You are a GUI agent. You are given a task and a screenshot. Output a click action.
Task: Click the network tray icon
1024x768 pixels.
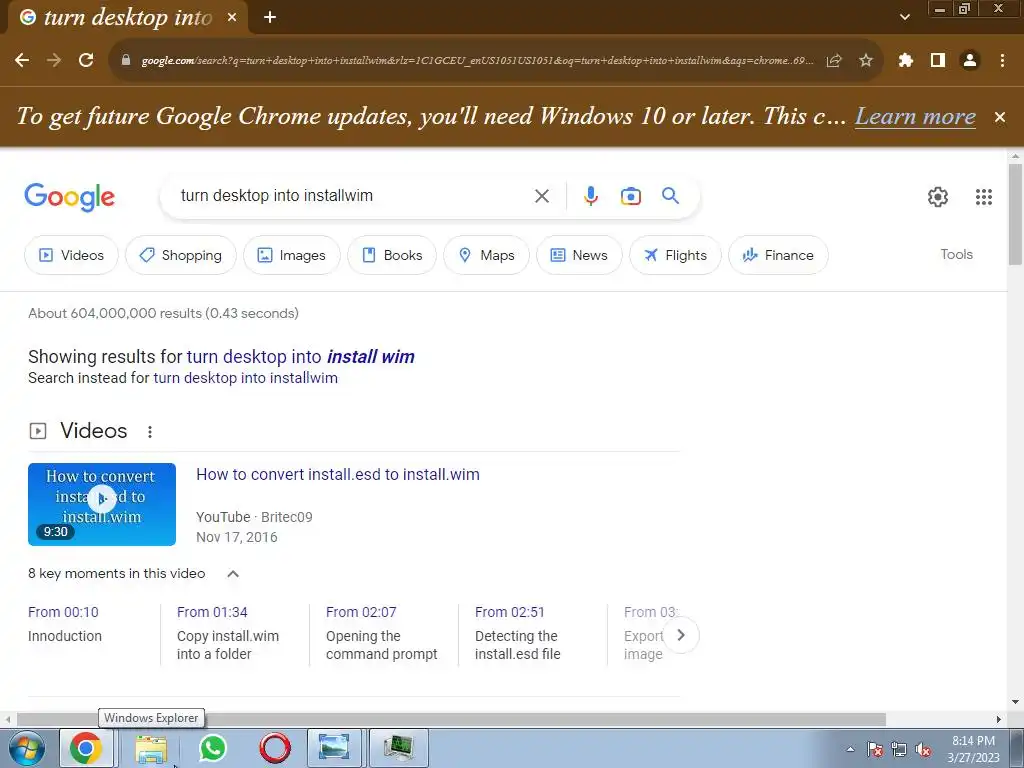click(x=899, y=750)
